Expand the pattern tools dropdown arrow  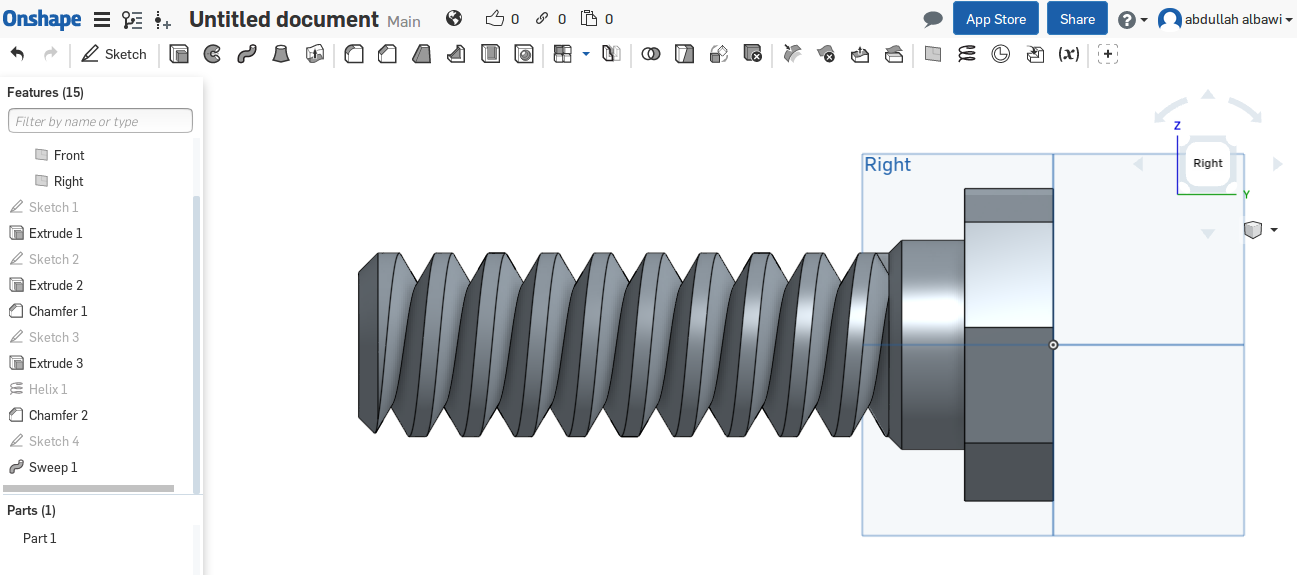[x=586, y=54]
